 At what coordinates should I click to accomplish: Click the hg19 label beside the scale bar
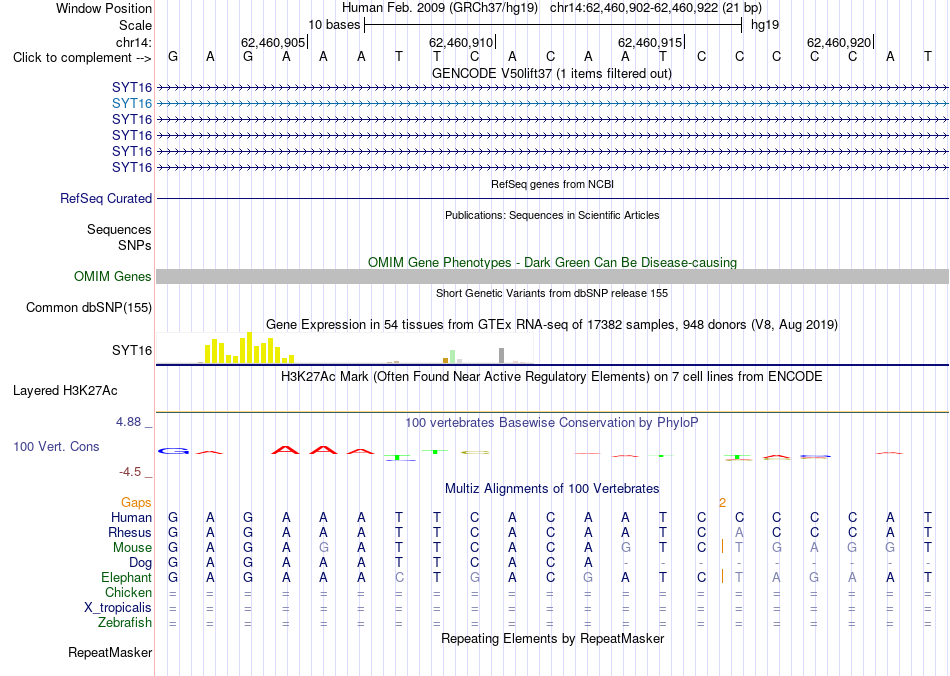point(765,25)
